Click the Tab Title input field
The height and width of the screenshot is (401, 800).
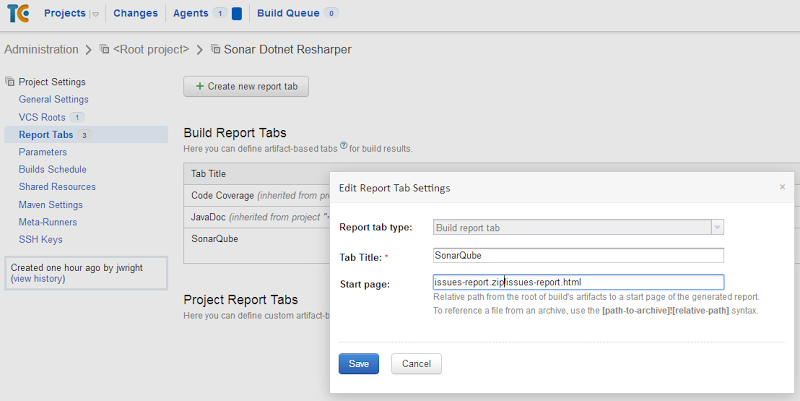pyautogui.click(x=578, y=256)
